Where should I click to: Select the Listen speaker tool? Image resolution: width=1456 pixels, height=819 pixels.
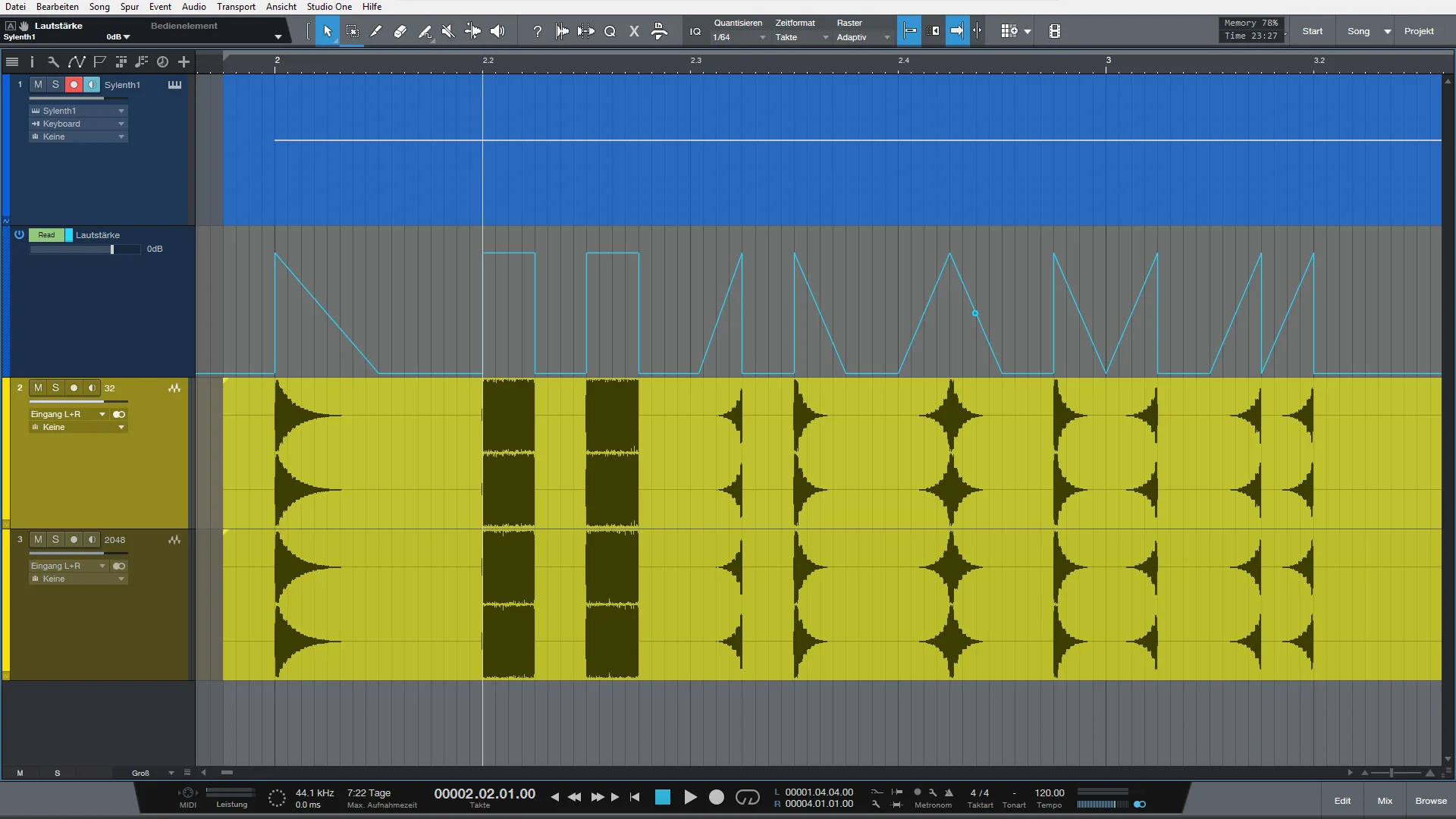[x=497, y=31]
